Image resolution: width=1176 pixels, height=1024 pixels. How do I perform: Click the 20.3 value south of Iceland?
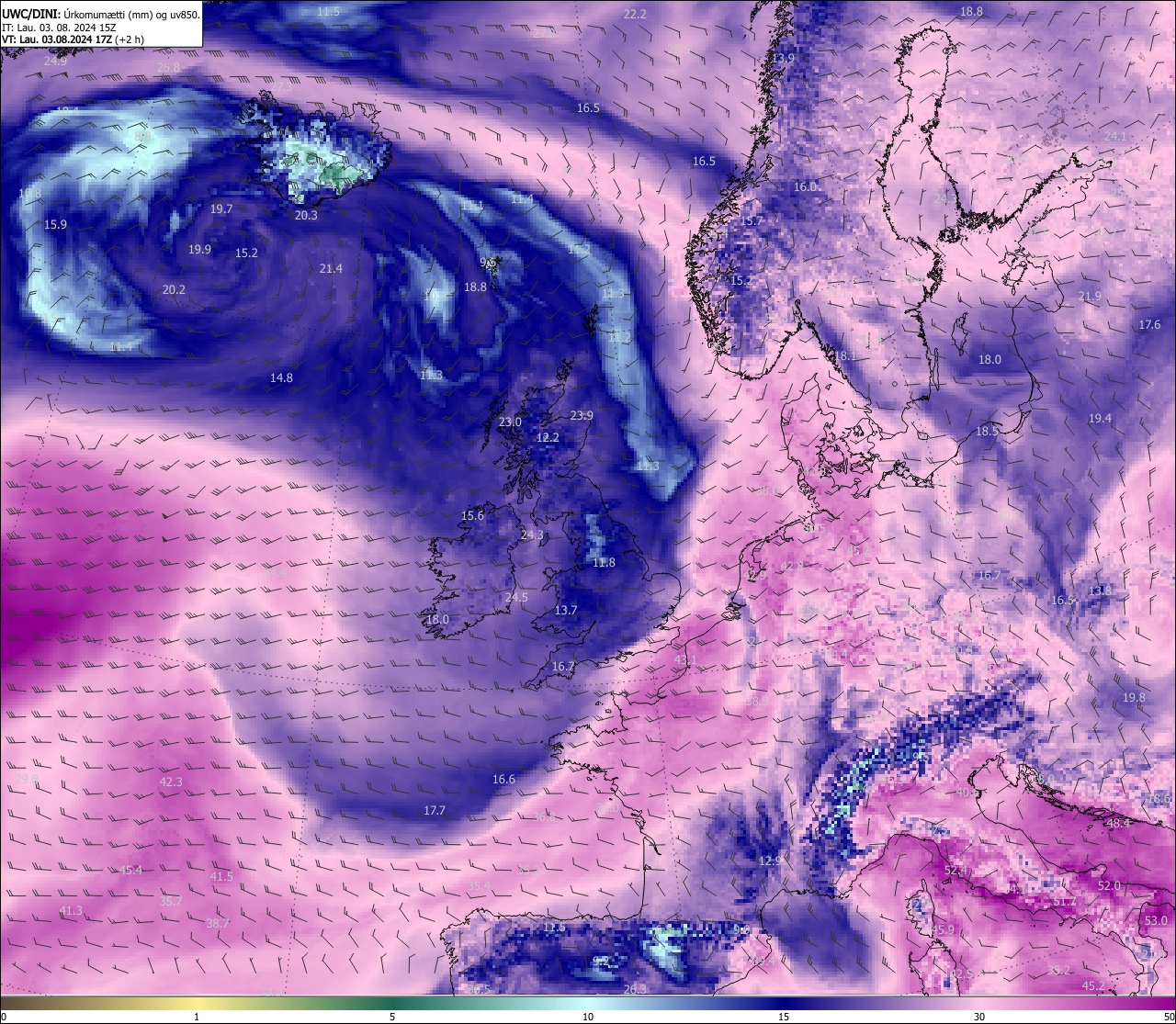(306, 216)
